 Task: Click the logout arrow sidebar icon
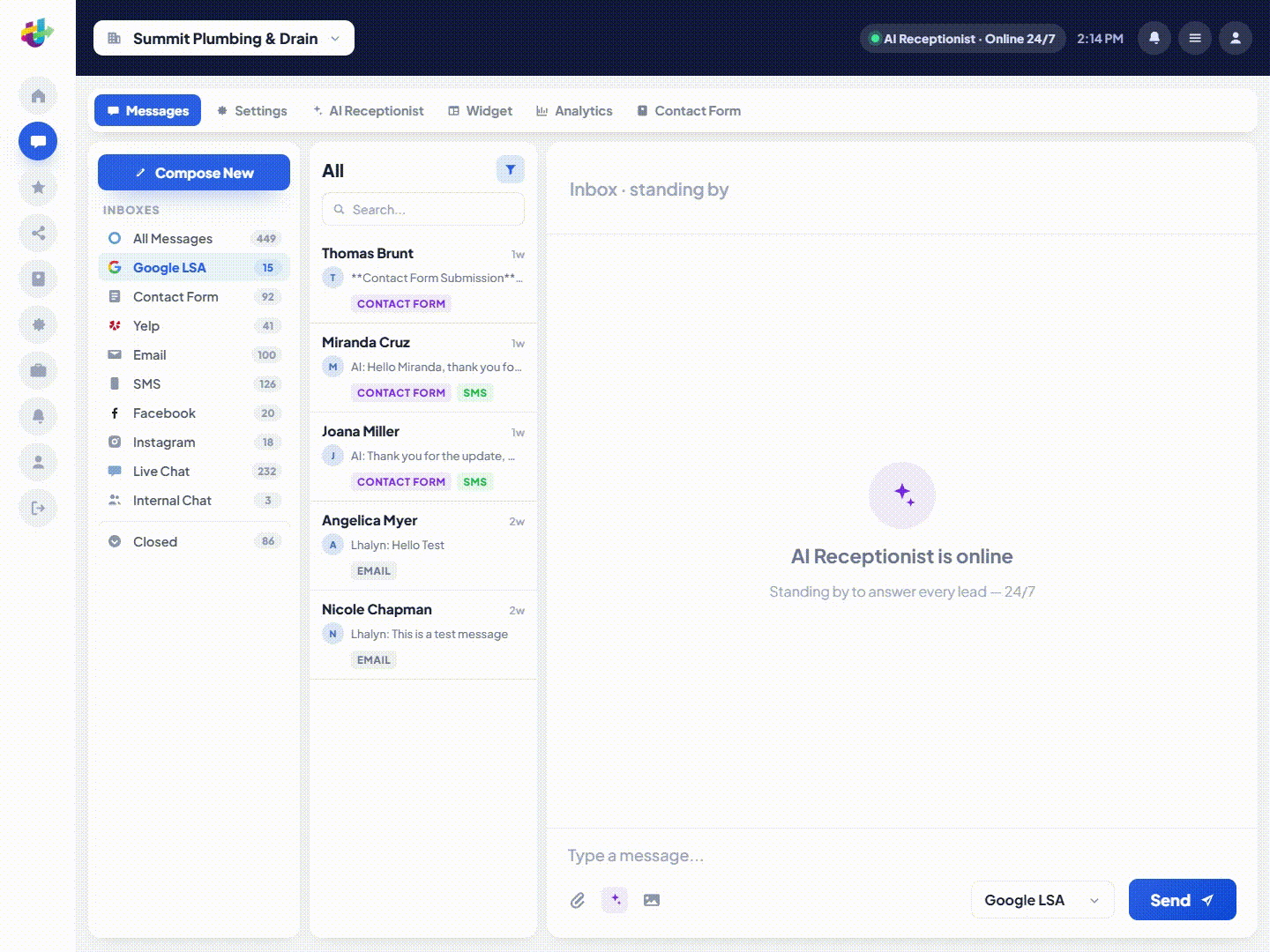coord(38,508)
